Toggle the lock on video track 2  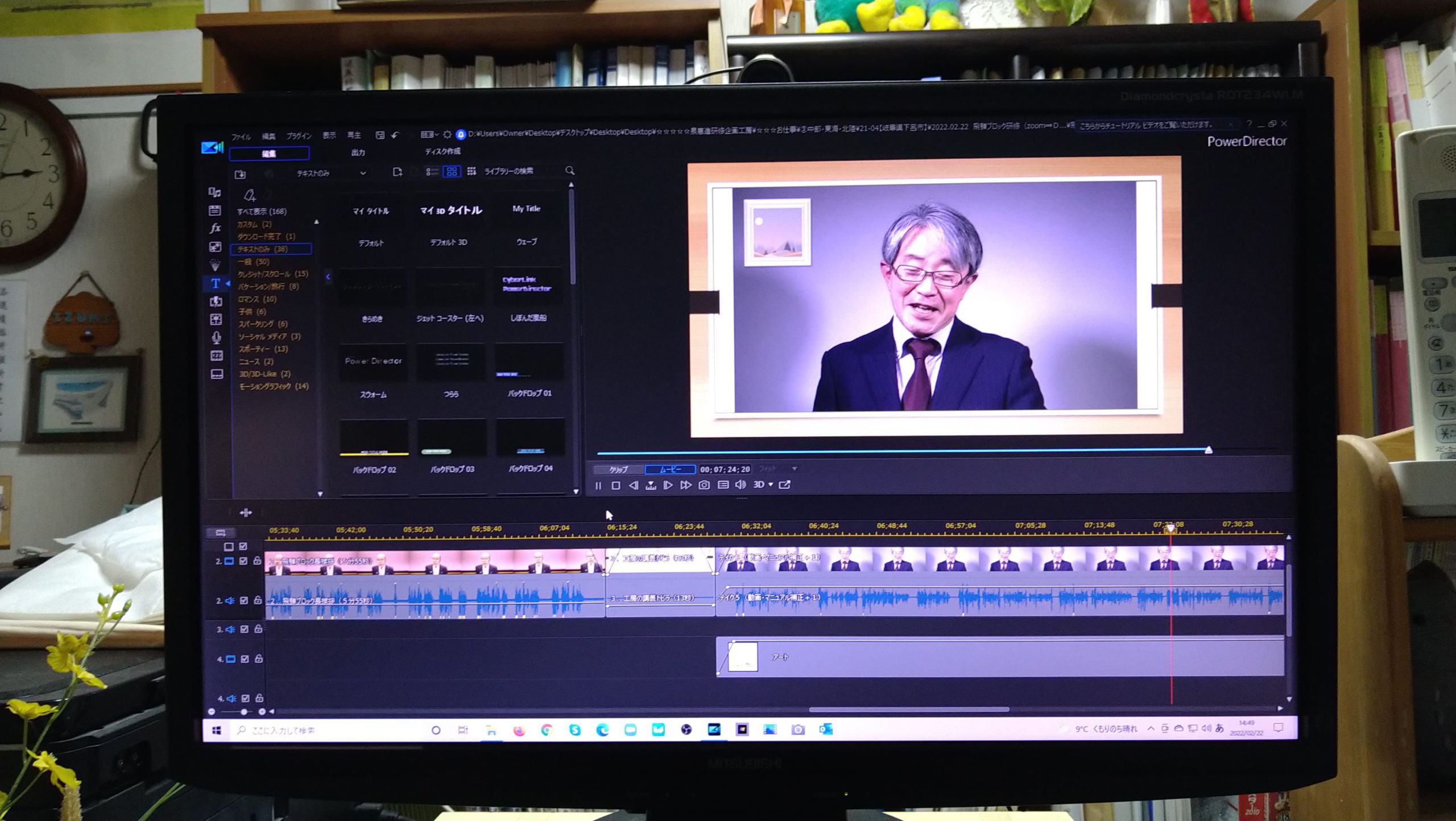point(257,560)
